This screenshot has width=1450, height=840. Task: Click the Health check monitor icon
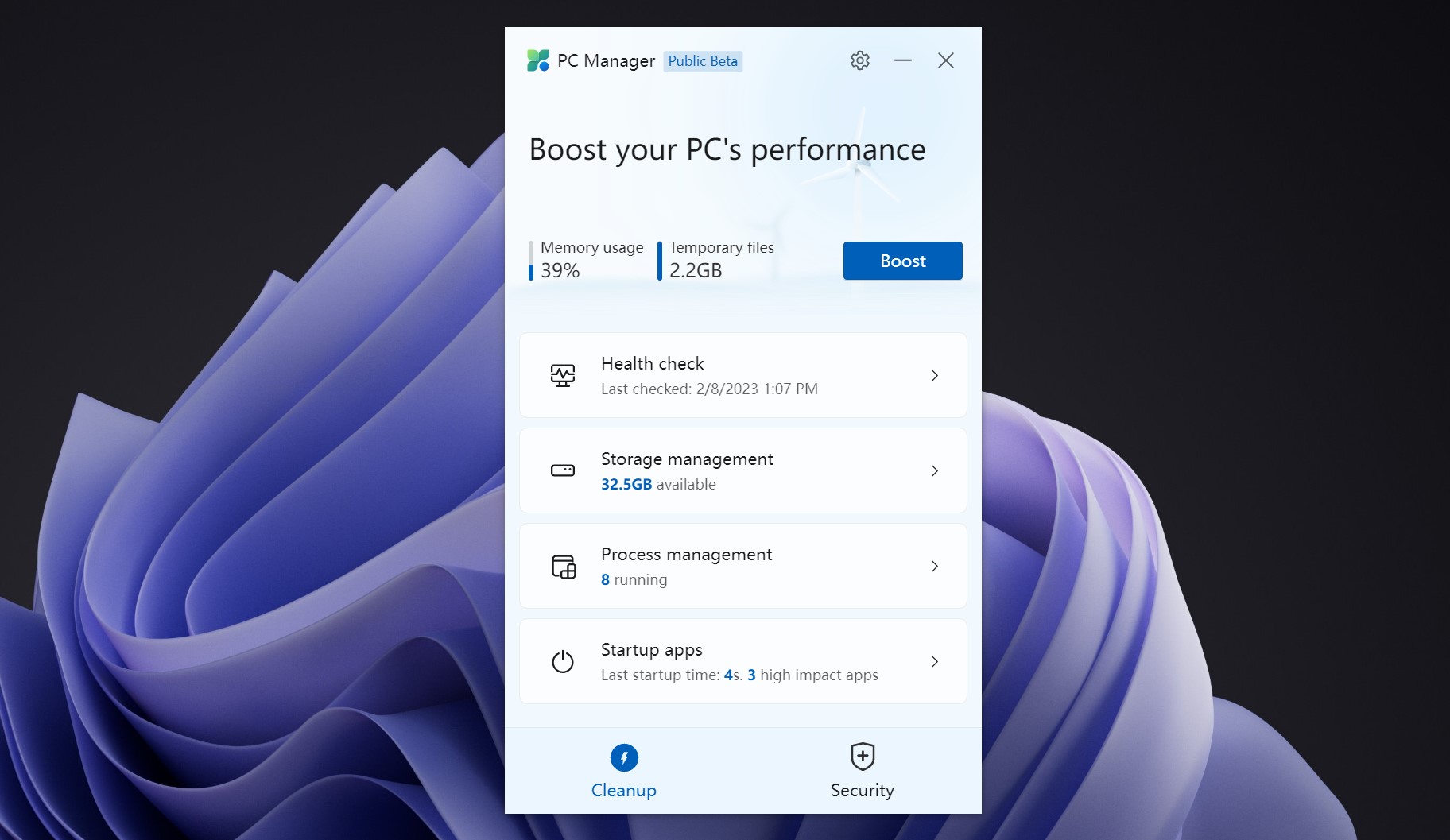point(563,375)
